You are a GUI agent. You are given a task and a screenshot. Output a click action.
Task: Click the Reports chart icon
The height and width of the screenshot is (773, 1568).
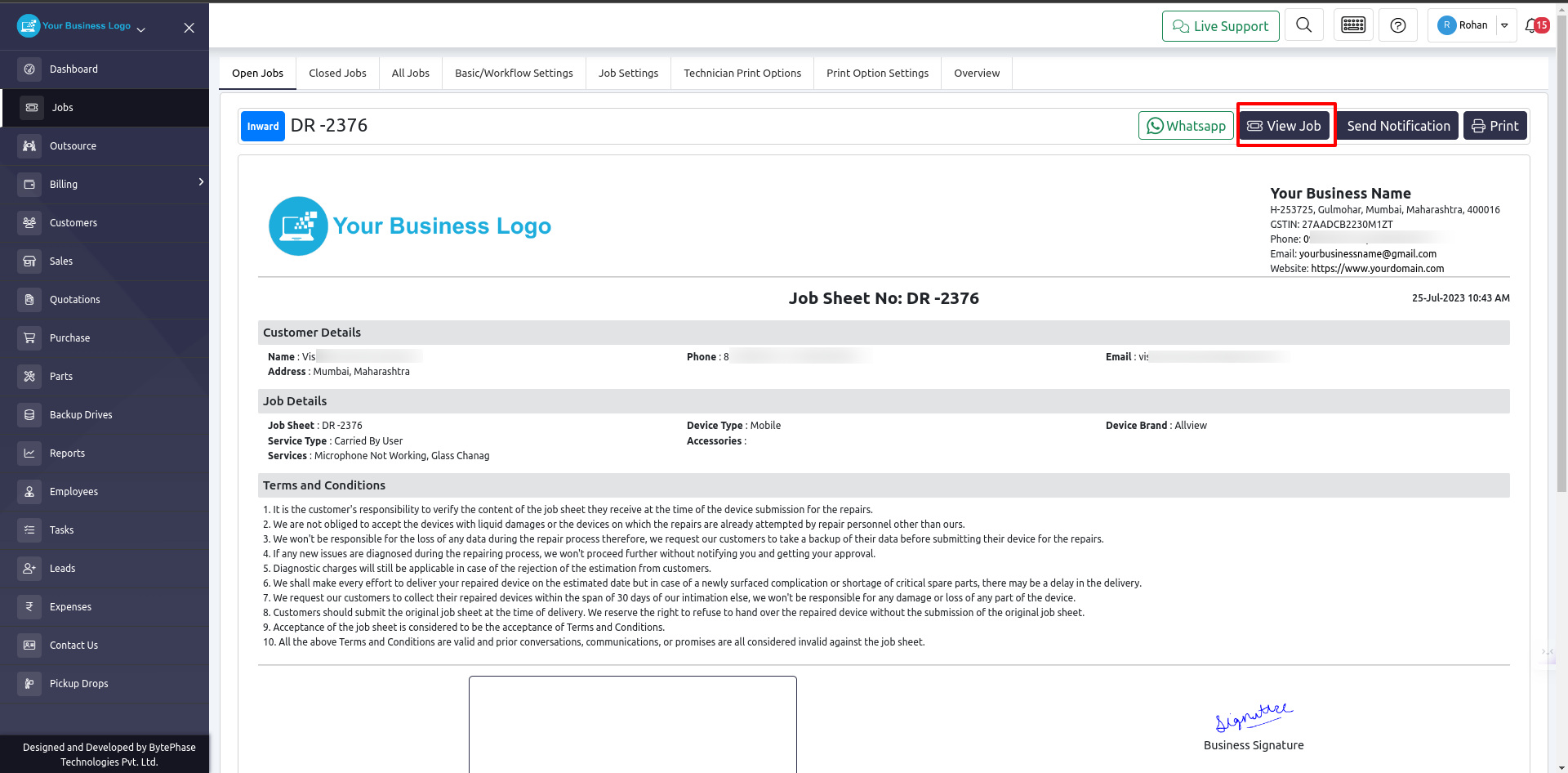pyautogui.click(x=29, y=454)
